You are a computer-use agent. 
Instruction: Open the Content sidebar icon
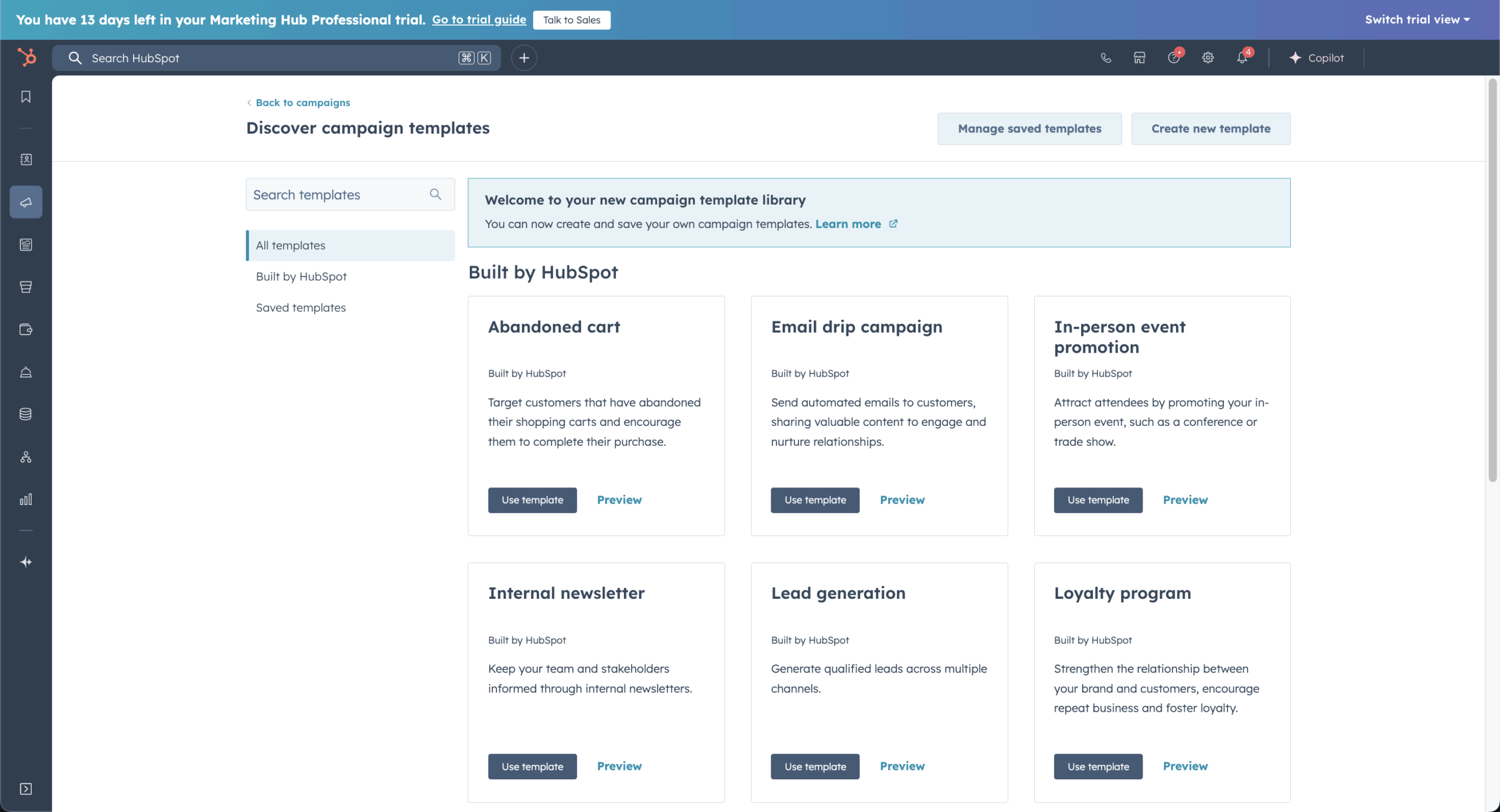tap(26, 244)
